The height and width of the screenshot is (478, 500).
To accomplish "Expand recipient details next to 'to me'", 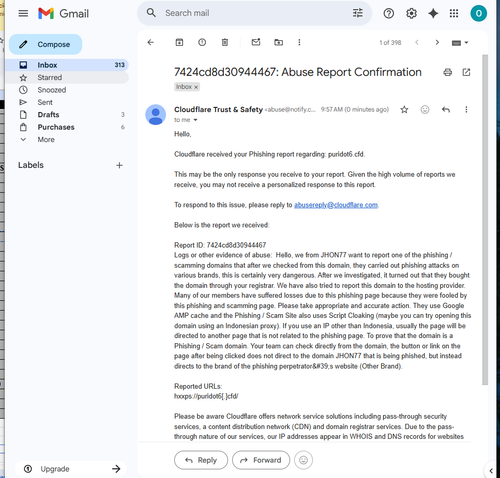I will coord(196,120).
